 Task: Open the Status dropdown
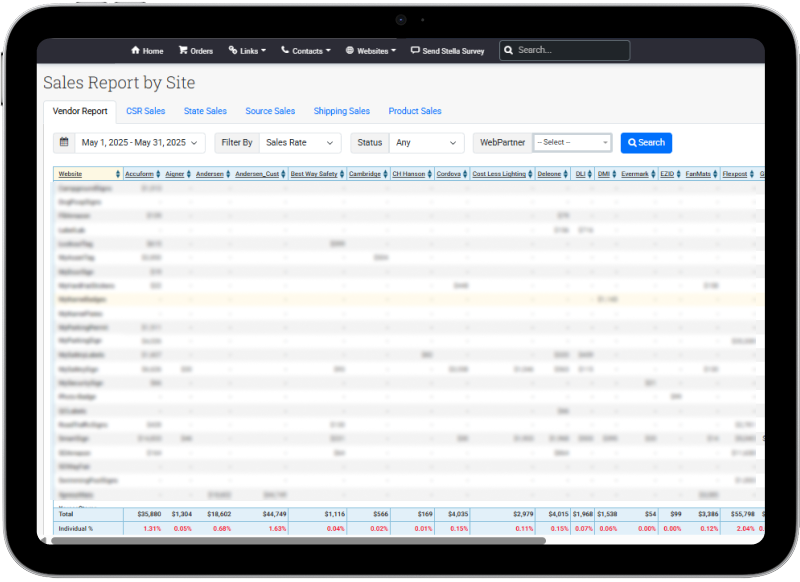point(426,143)
